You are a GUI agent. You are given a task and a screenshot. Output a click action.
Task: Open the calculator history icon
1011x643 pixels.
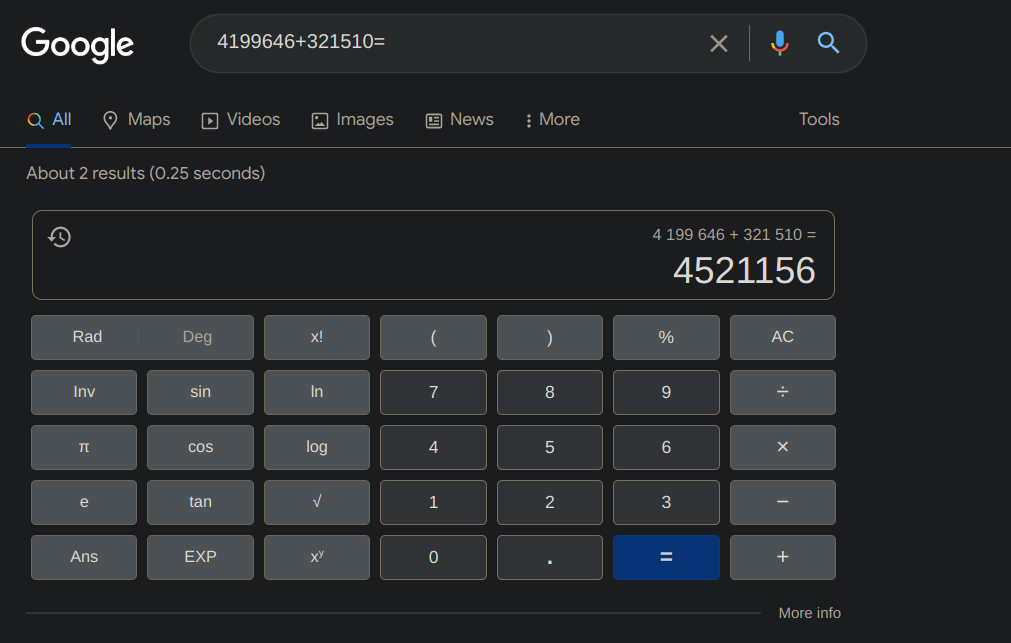(60, 237)
